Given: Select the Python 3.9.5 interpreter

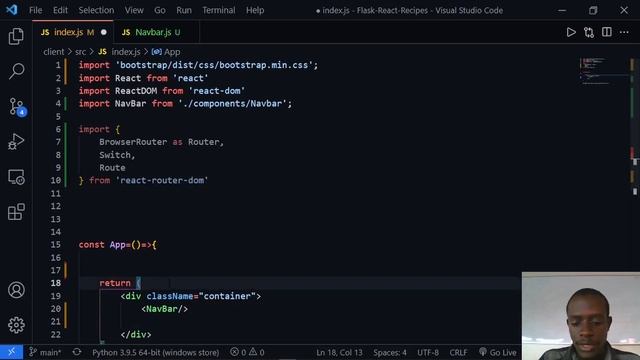Looking at the screenshot, I should [156, 352].
